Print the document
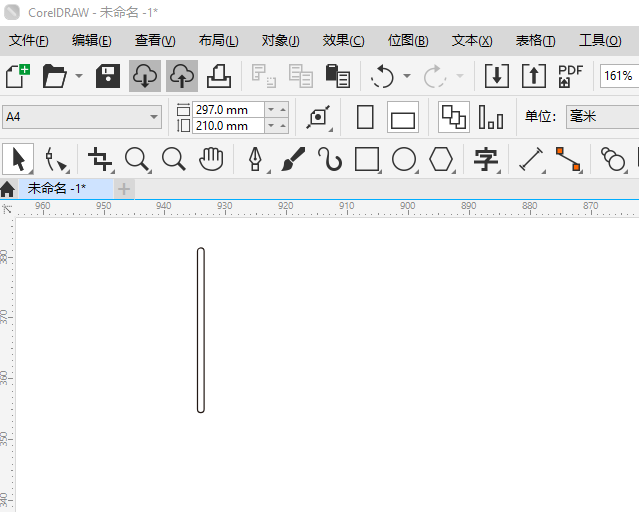Screen dimensions: 639x512 219,76
